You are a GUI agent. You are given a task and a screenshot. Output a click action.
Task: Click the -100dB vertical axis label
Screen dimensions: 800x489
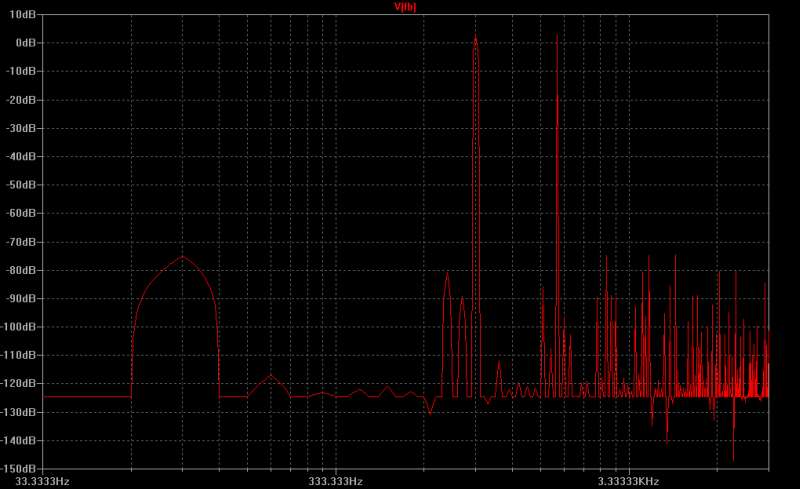19,327
